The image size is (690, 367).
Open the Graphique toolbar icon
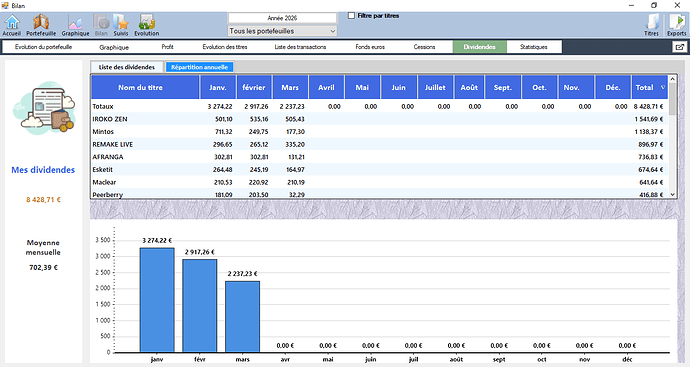(x=75, y=25)
